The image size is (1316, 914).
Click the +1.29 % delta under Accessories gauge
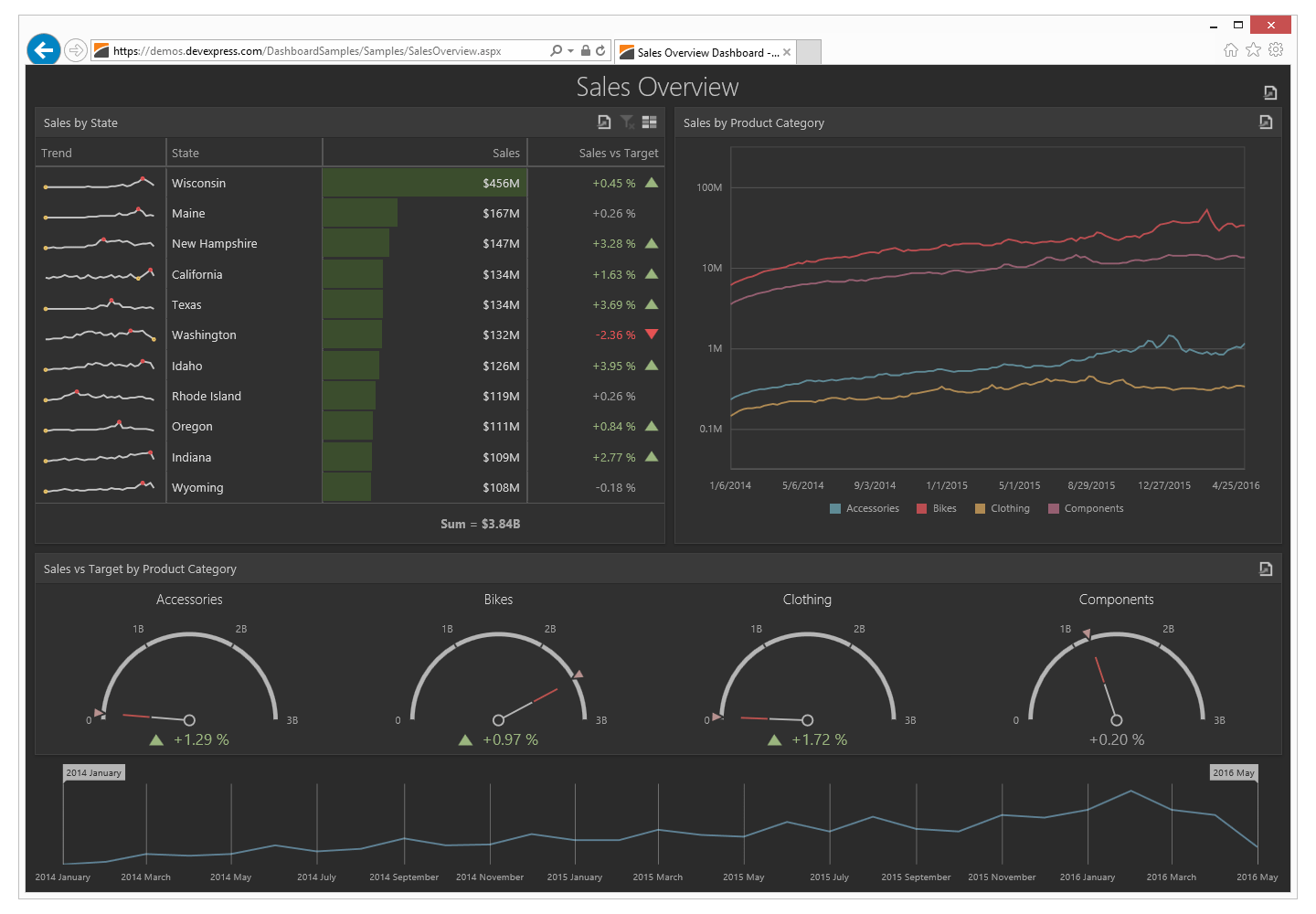pos(201,739)
